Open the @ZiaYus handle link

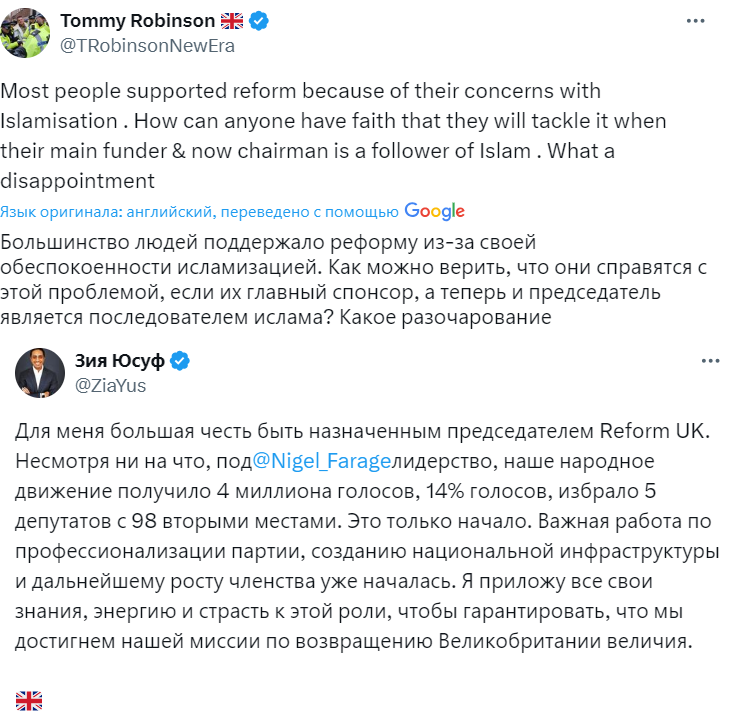click(110, 385)
